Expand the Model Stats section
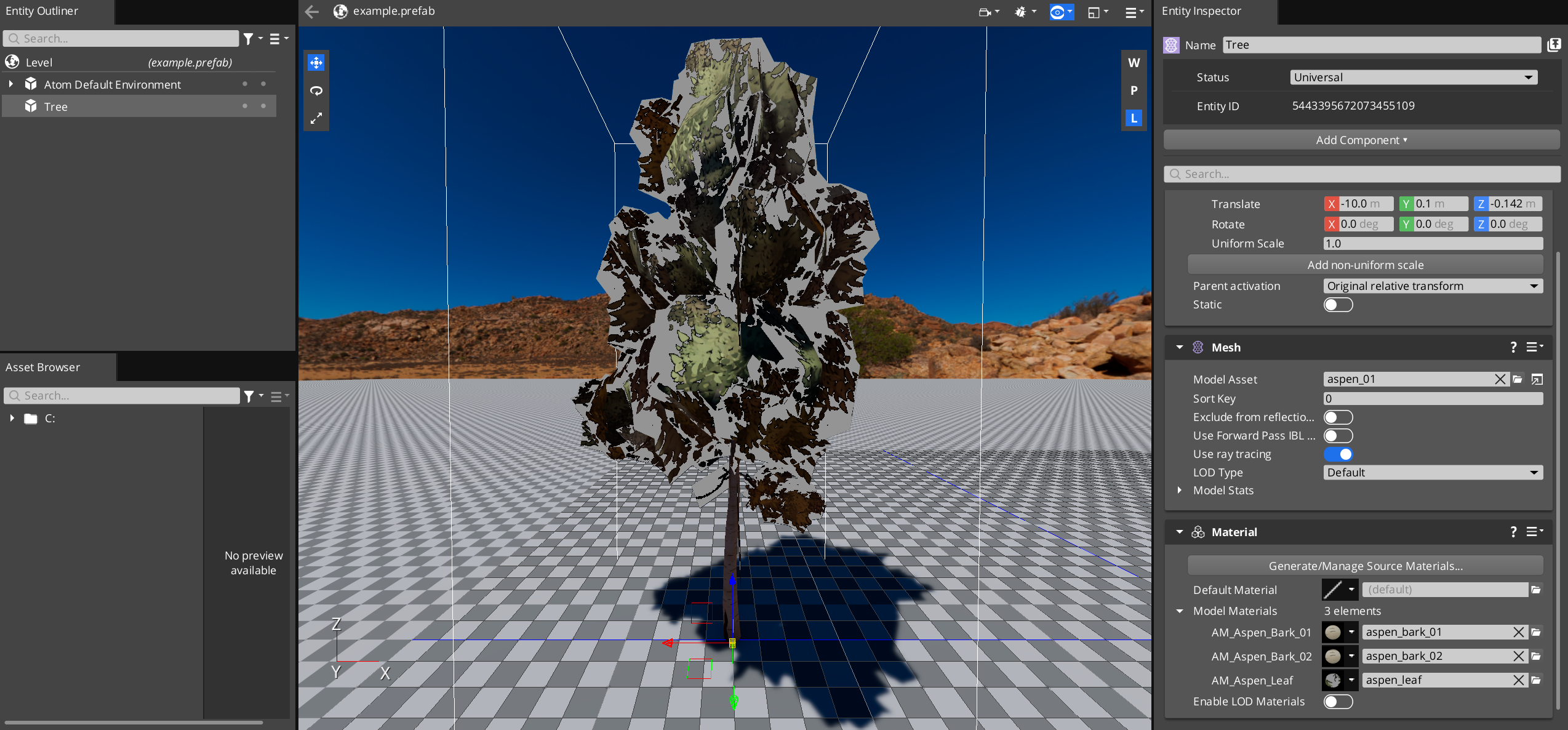Viewport: 1568px width, 730px height. point(1180,491)
